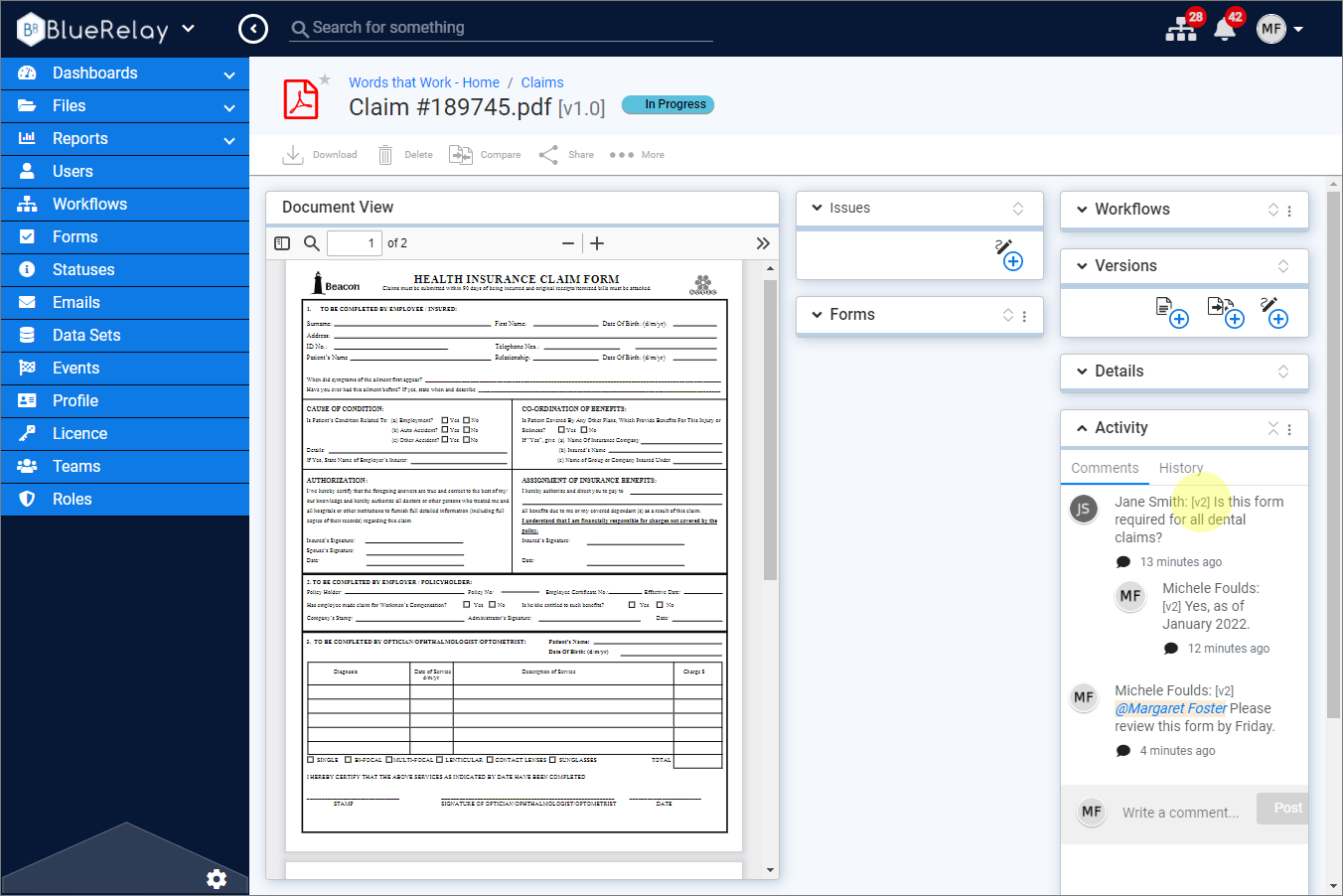Click the document-arrow-plus icon in Versions
The width and height of the screenshot is (1343, 896).
point(1226,312)
